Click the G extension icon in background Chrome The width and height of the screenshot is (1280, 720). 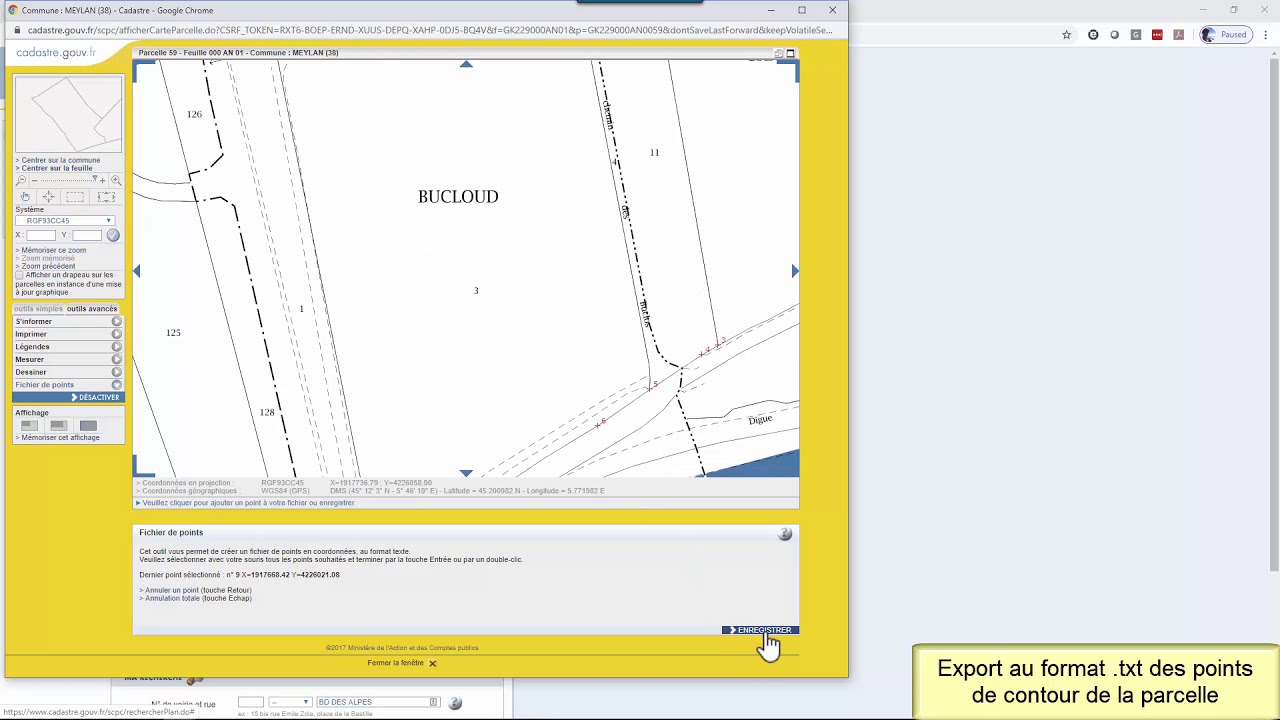point(1136,35)
